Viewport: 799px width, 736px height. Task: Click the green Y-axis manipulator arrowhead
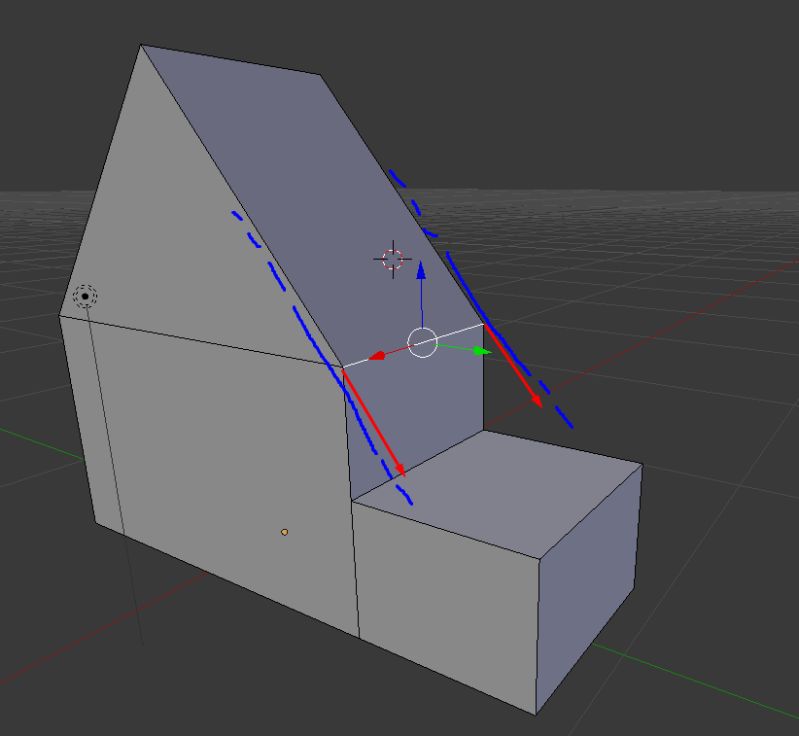[482, 351]
